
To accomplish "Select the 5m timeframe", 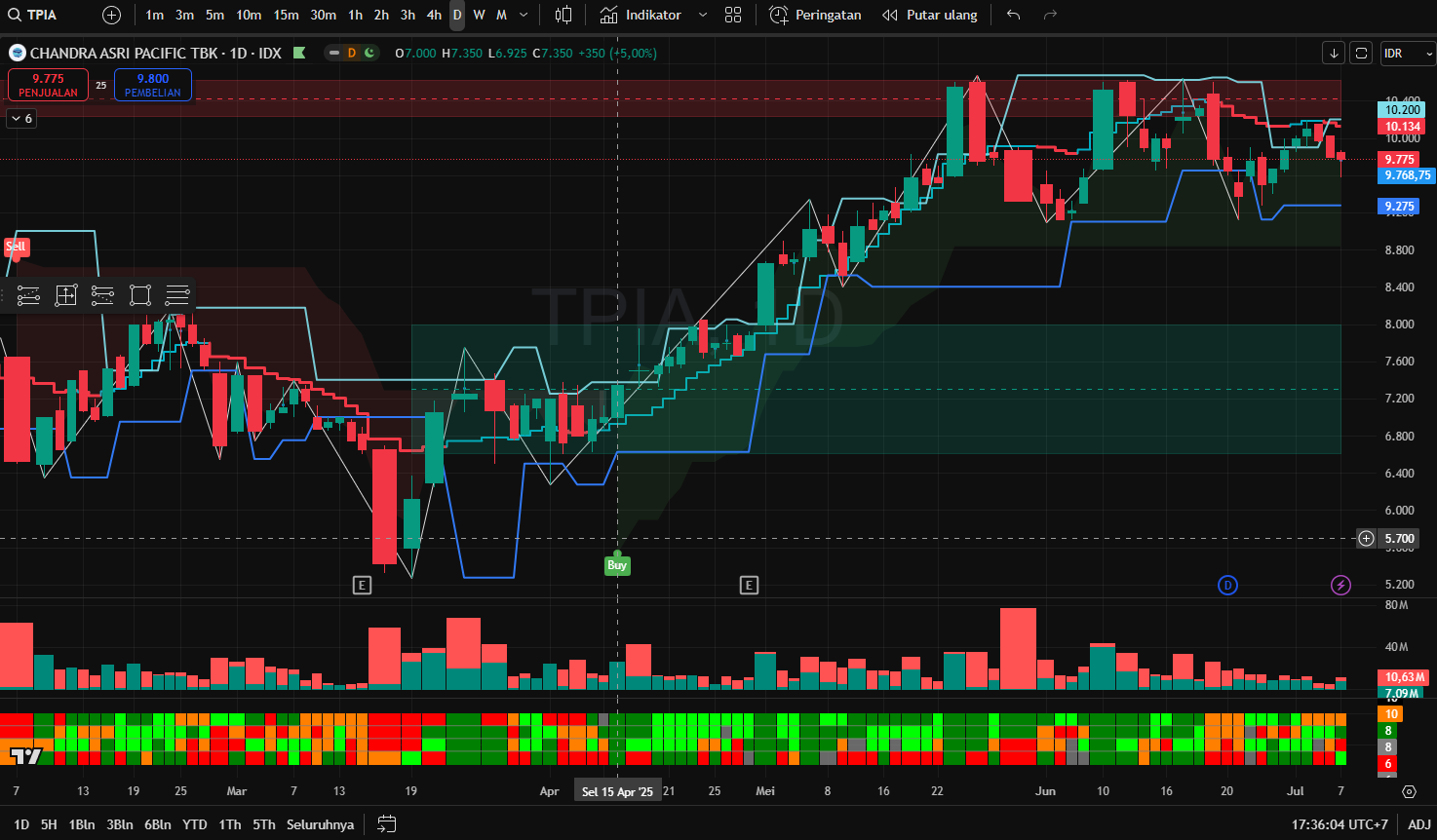I will pos(214,15).
